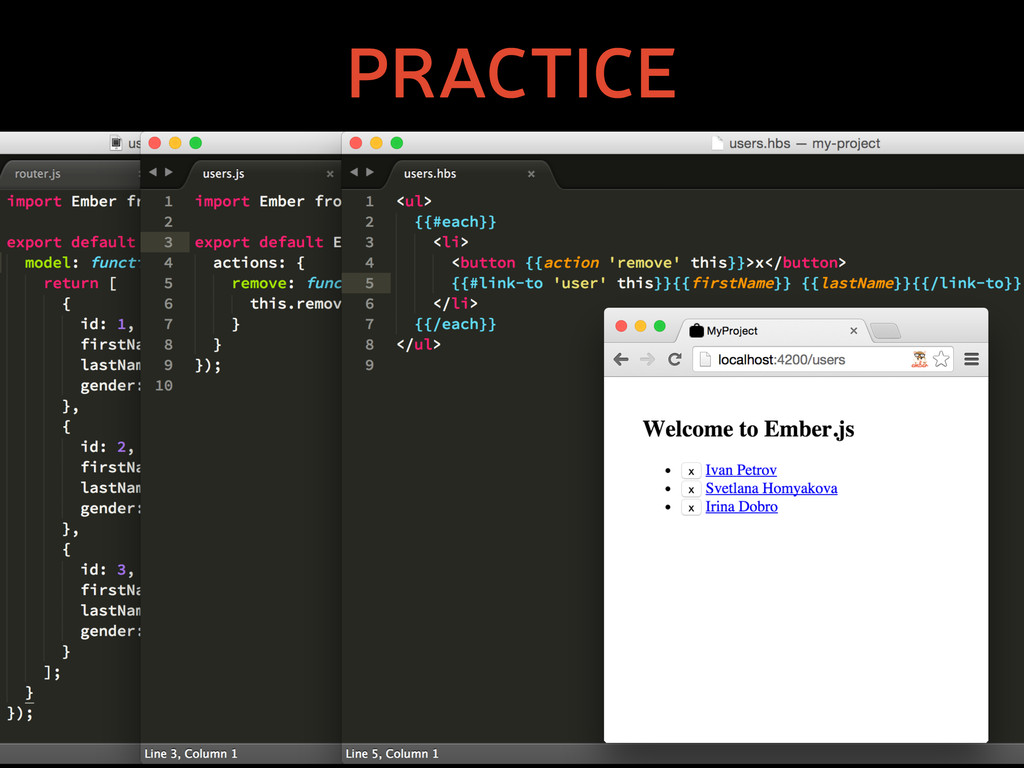1024x768 pixels.
Task: Open the Irina Dobro link
Action: point(741,507)
